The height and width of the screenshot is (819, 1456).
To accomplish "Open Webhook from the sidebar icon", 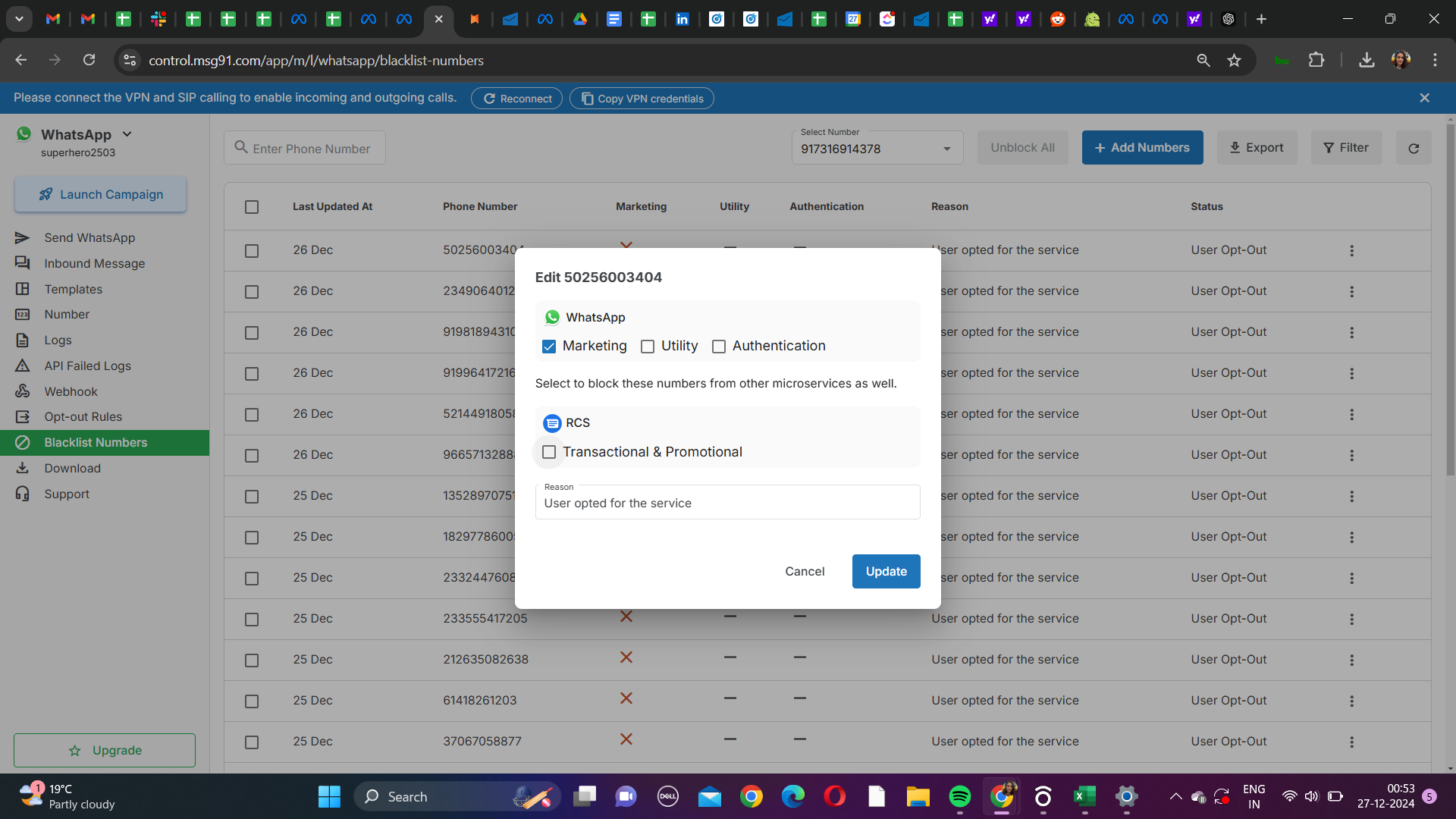I will (23, 391).
